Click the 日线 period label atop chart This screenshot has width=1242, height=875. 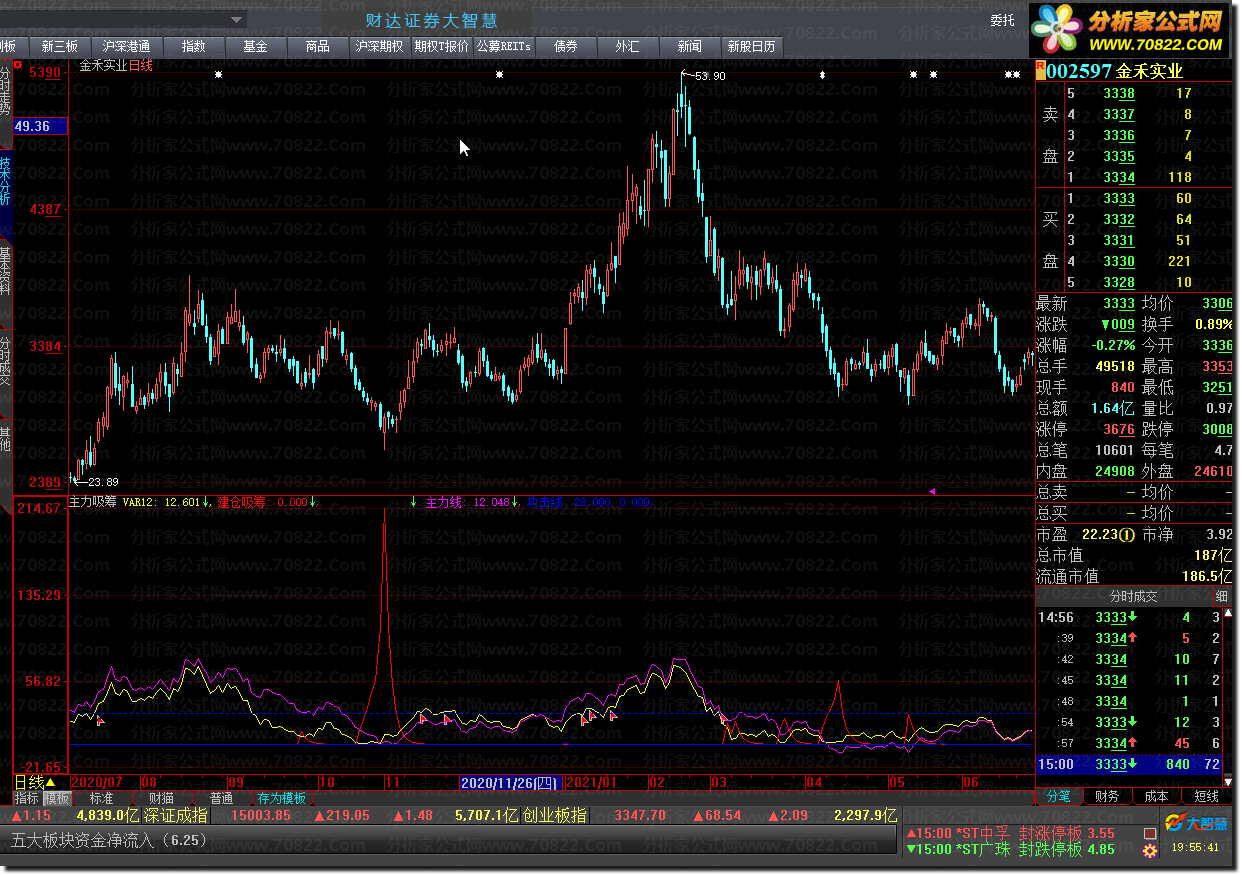click(141, 66)
